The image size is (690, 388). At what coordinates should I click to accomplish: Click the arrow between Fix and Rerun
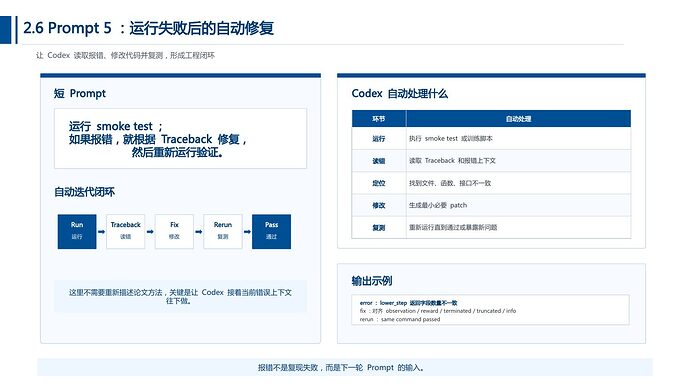198,232
